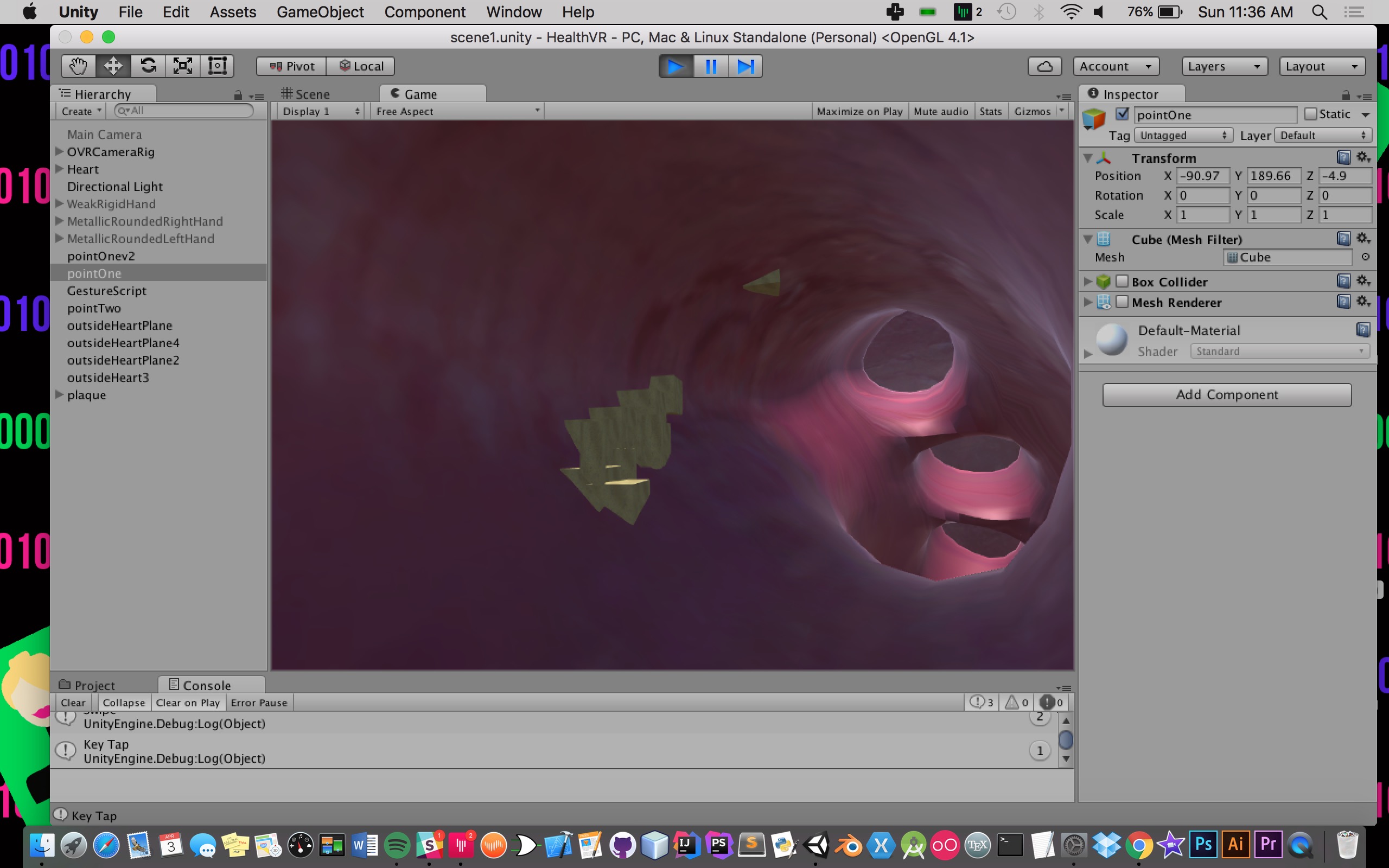
Task: Click the Add Component button
Action: click(1227, 394)
